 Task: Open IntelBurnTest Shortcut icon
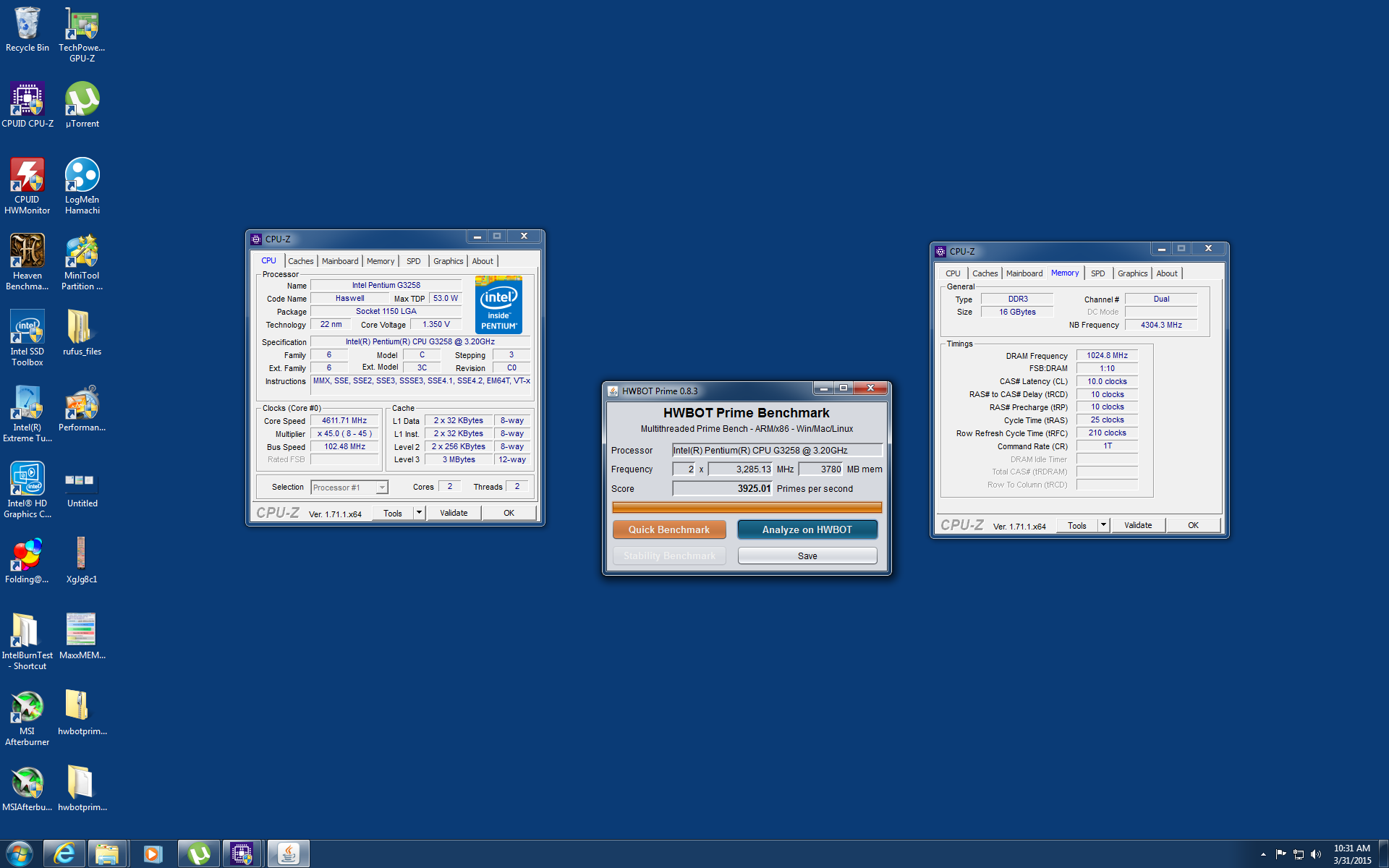pos(27,642)
